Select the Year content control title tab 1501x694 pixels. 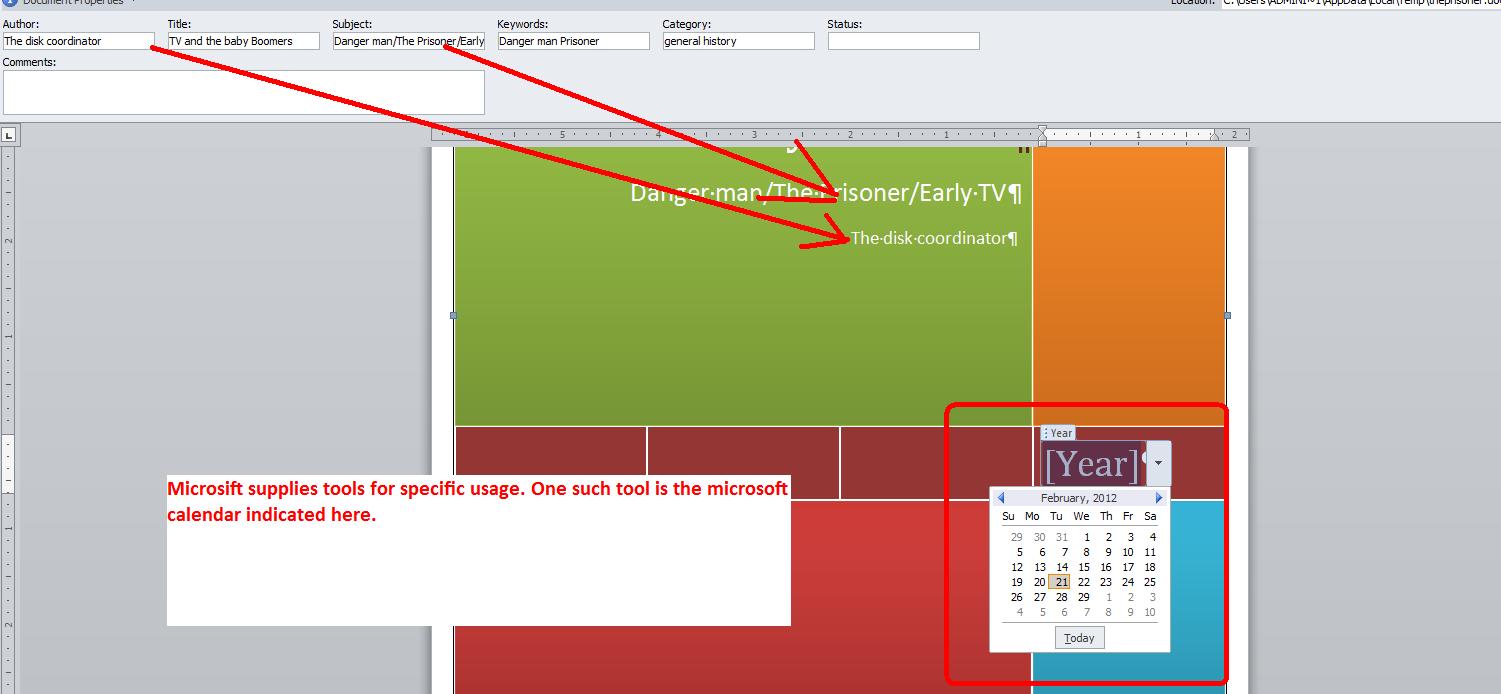[1058, 433]
